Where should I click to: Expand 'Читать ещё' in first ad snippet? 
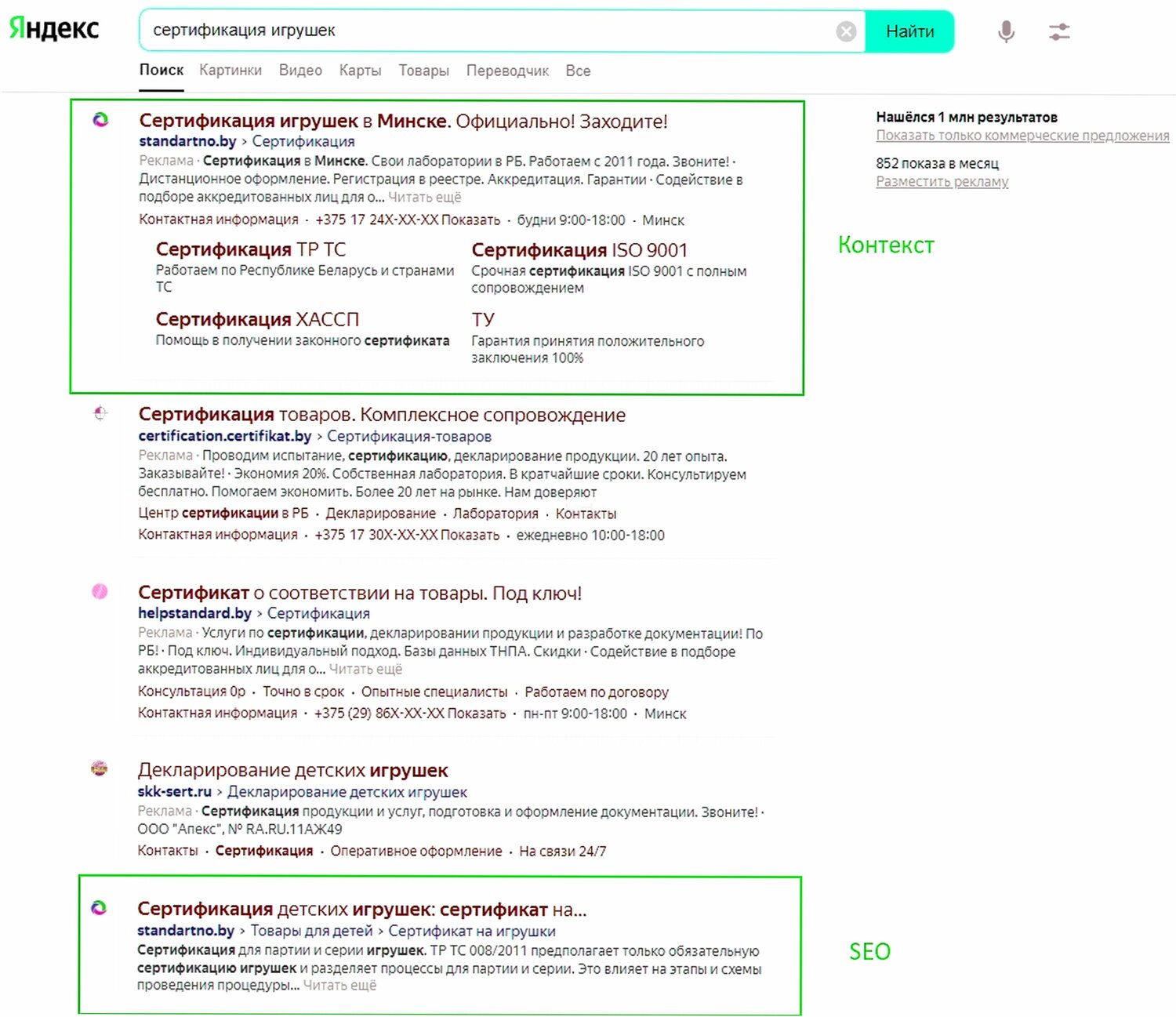point(424,198)
